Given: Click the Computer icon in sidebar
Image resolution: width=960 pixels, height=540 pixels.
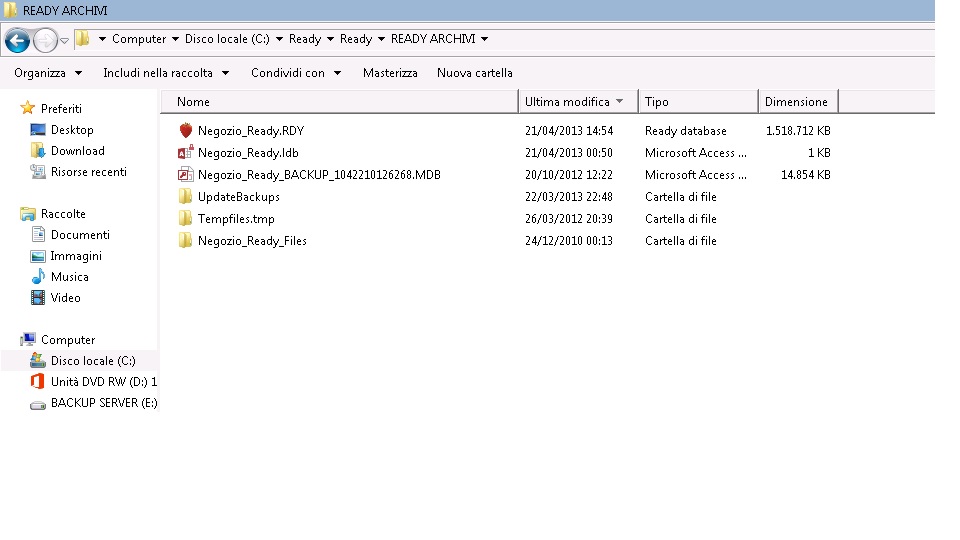Looking at the screenshot, I should pyautogui.click(x=28, y=340).
